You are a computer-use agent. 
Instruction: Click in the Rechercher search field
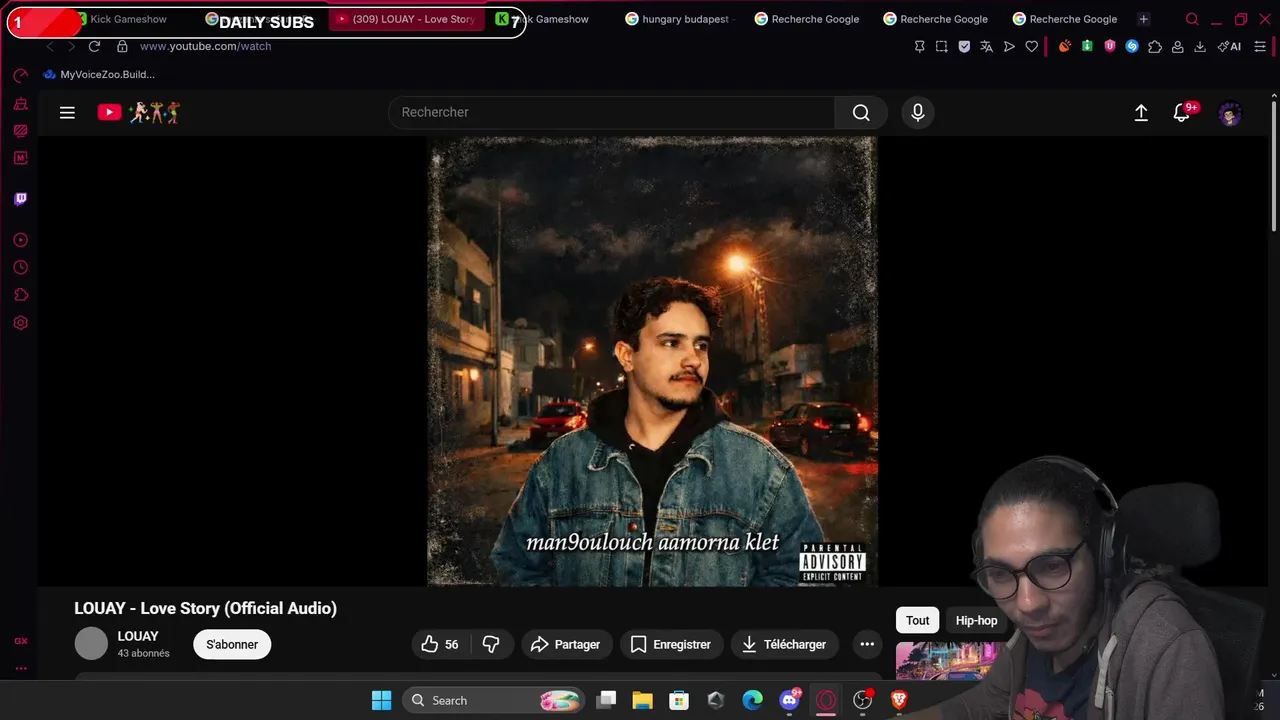click(x=611, y=113)
